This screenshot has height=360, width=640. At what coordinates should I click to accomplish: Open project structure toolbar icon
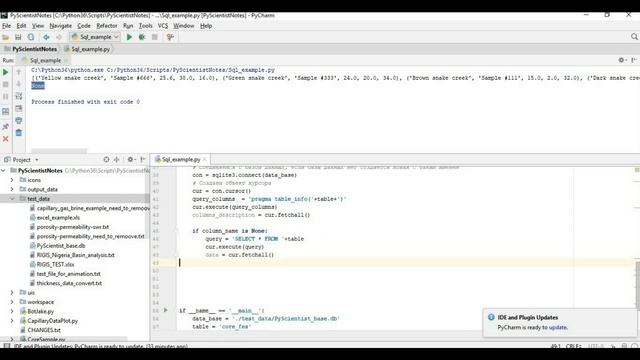[170, 37]
